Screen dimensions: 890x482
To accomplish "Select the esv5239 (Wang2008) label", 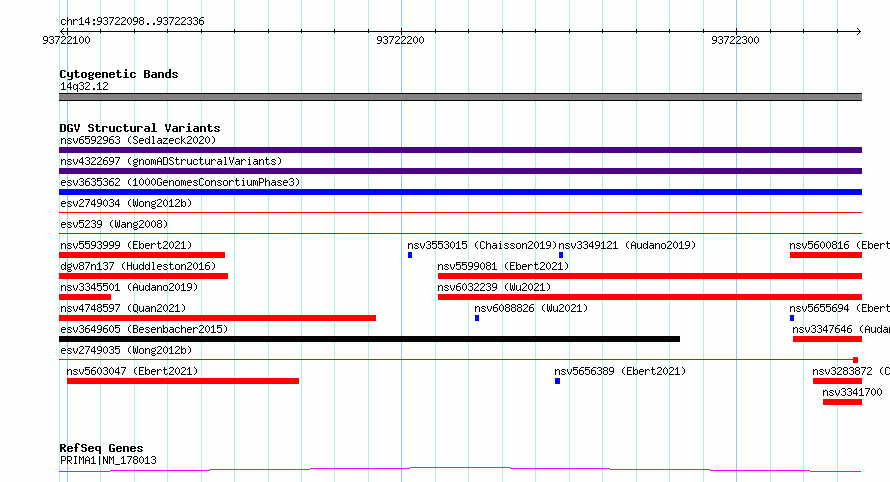I will [x=114, y=224].
